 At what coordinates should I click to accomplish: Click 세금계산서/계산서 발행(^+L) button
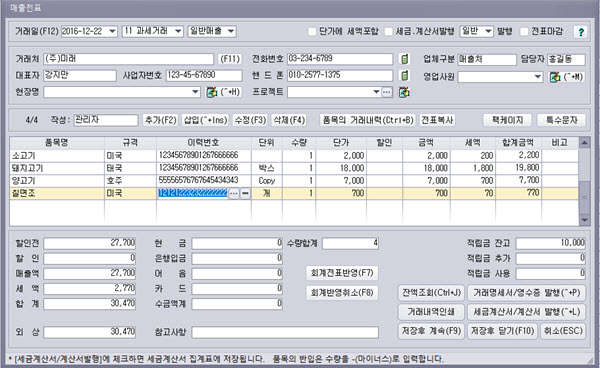pyautogui.click(x=527, y=312)
